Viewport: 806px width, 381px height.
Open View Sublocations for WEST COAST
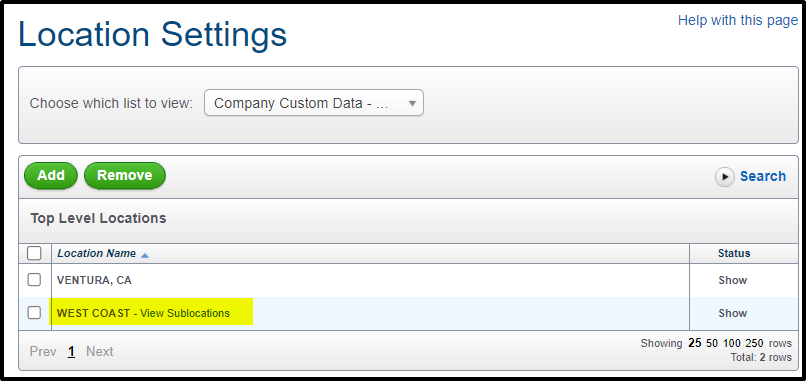click(185, 313)
